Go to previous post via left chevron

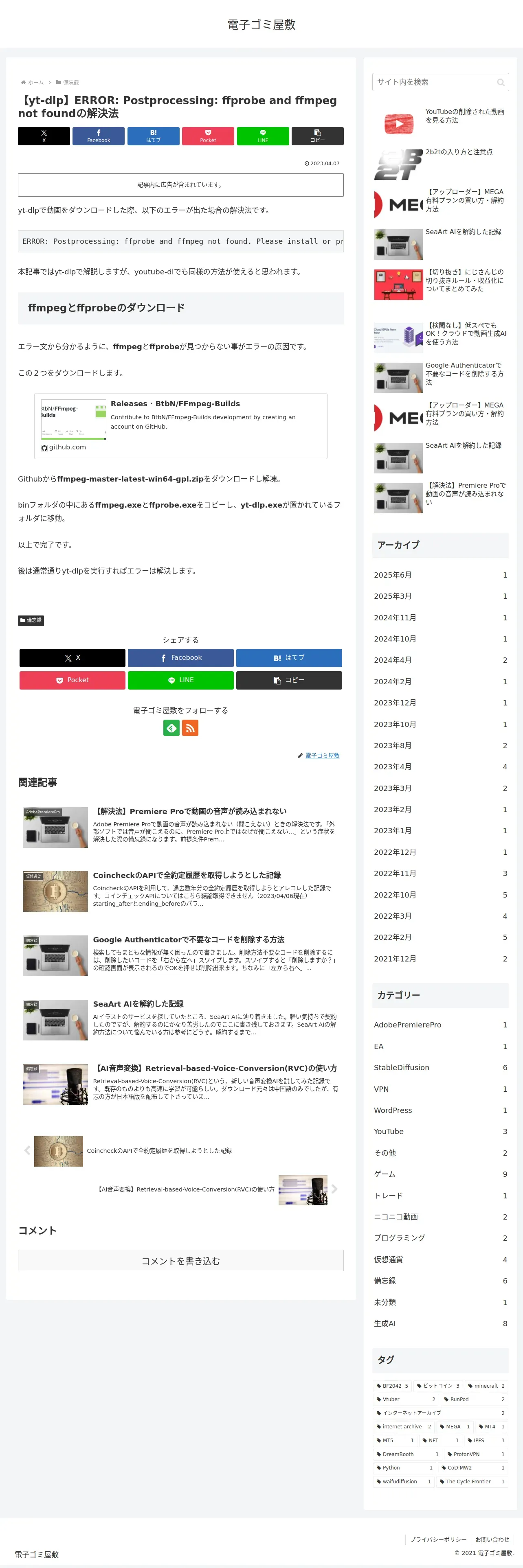(27, 1150)
